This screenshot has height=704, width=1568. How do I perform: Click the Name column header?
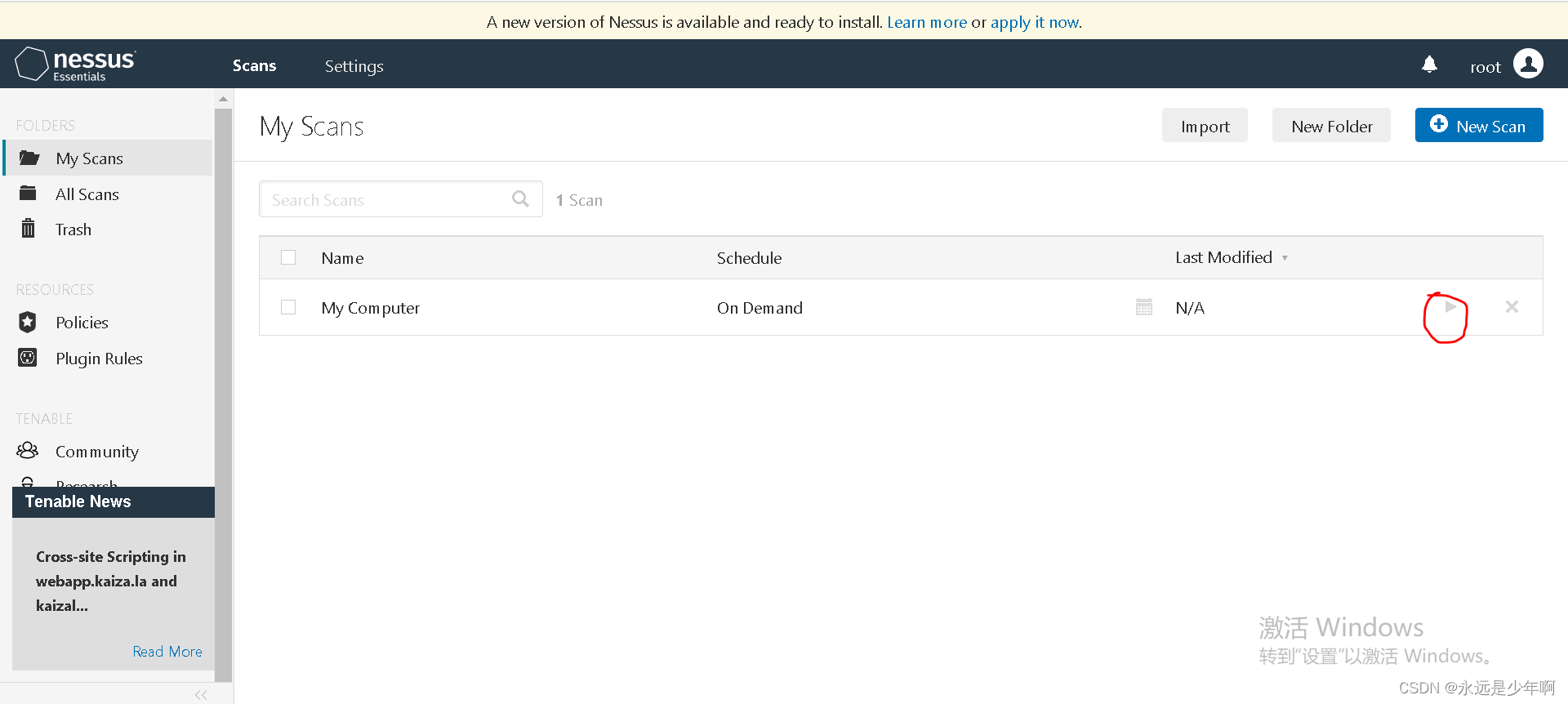pyautogui.click(x=342, y=258)
